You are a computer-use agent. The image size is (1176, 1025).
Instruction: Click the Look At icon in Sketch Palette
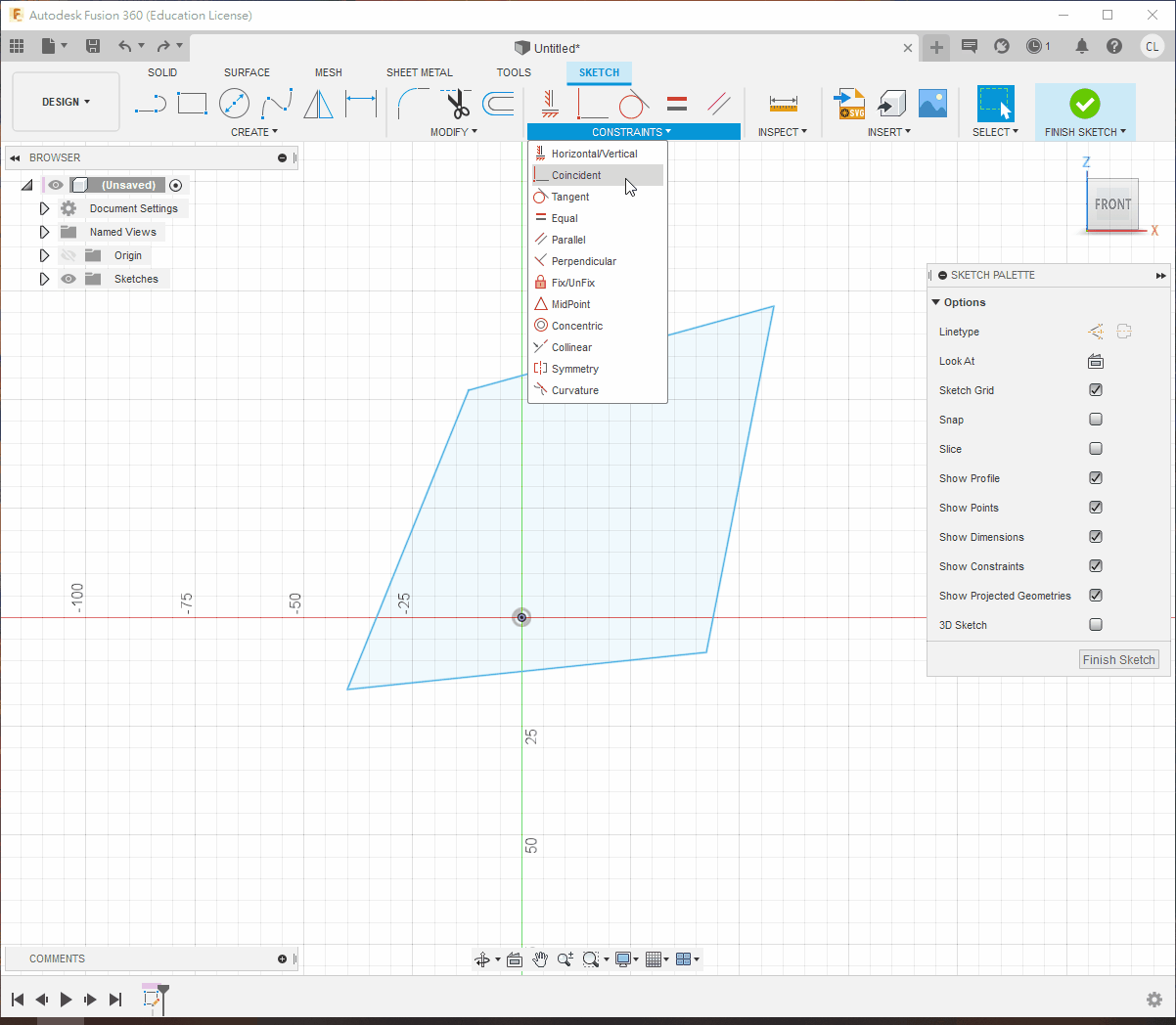[1096, 362]
